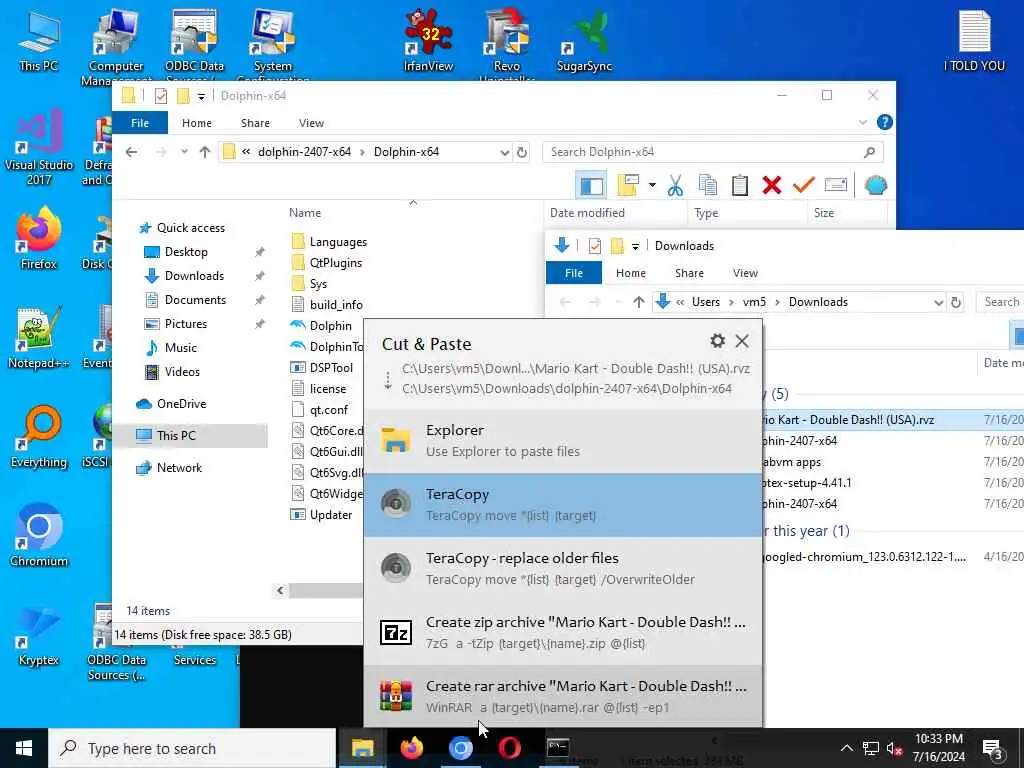
Task: Open the Home tab in Downloads window
Action: click(x=631, y=273)
